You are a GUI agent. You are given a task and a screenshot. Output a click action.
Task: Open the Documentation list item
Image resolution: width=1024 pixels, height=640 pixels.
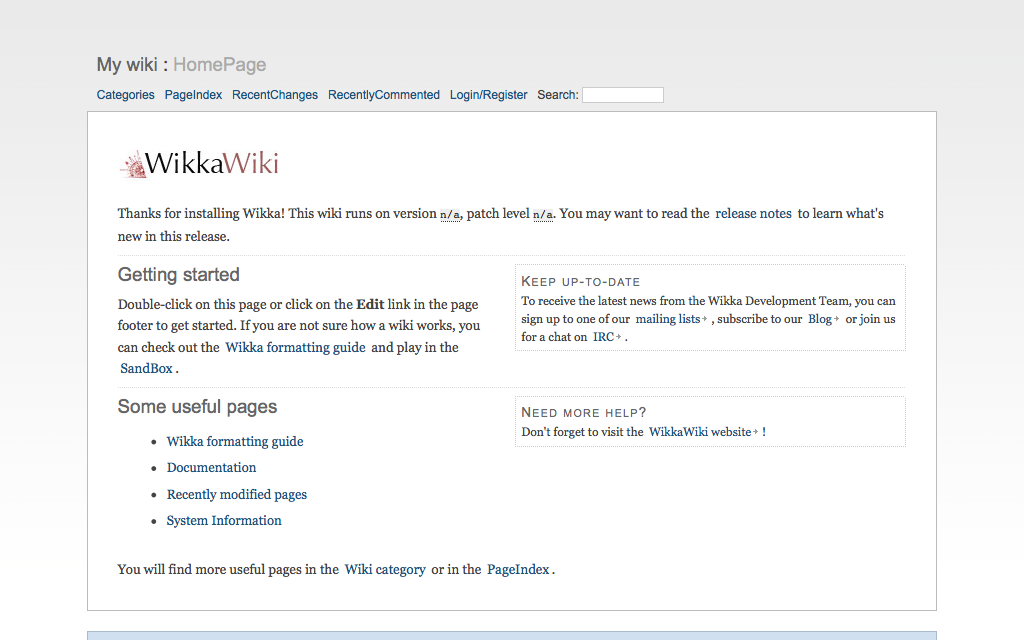tap(211, 467)
